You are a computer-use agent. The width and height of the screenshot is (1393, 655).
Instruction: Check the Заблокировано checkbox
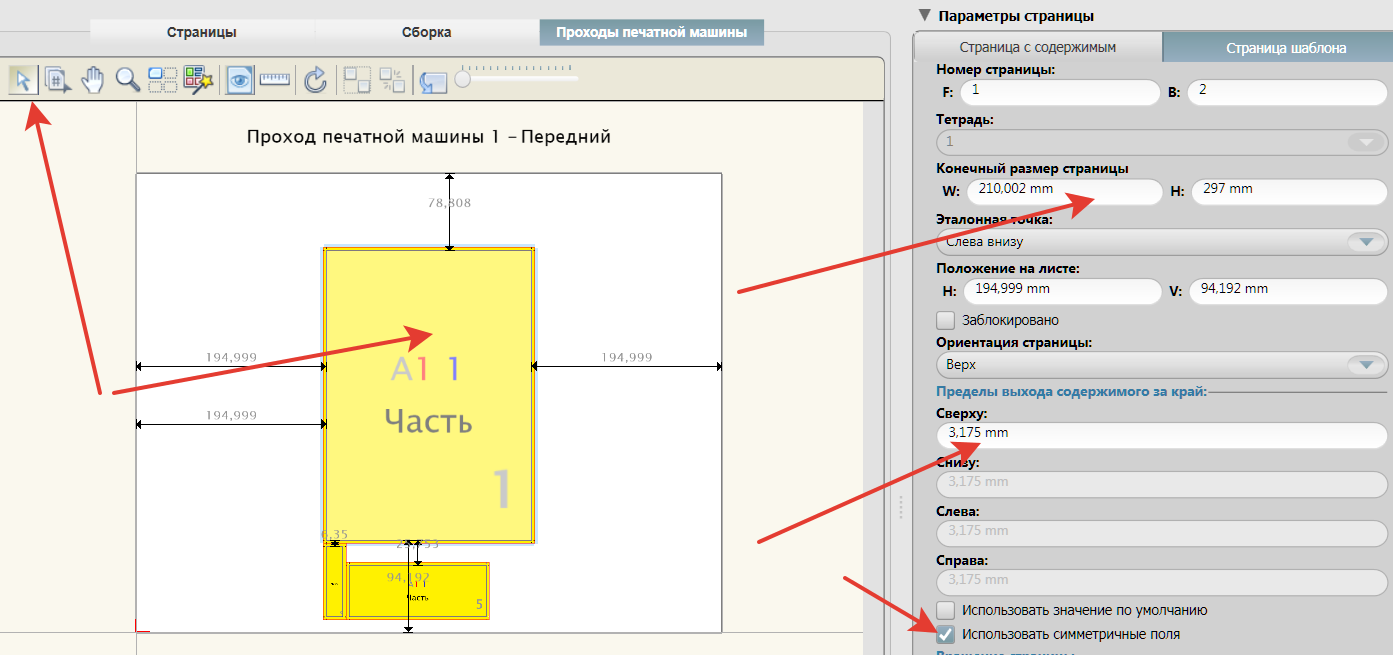(945, 320)
